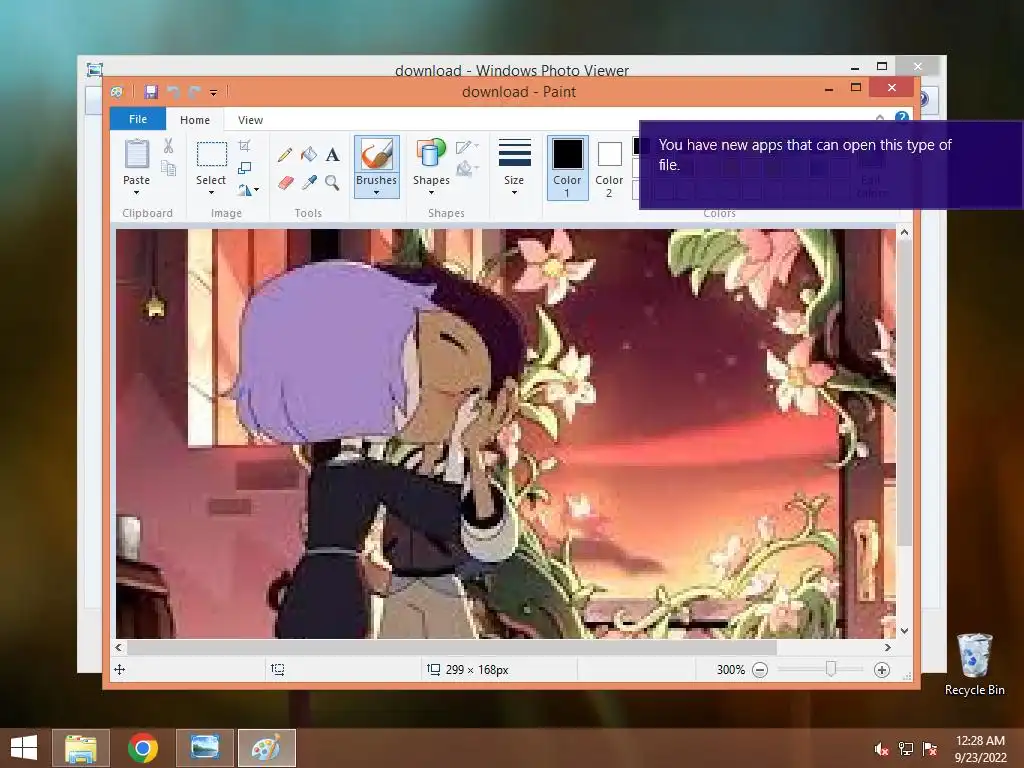Open File Explorer from the taskbar

tap(81, 748)
